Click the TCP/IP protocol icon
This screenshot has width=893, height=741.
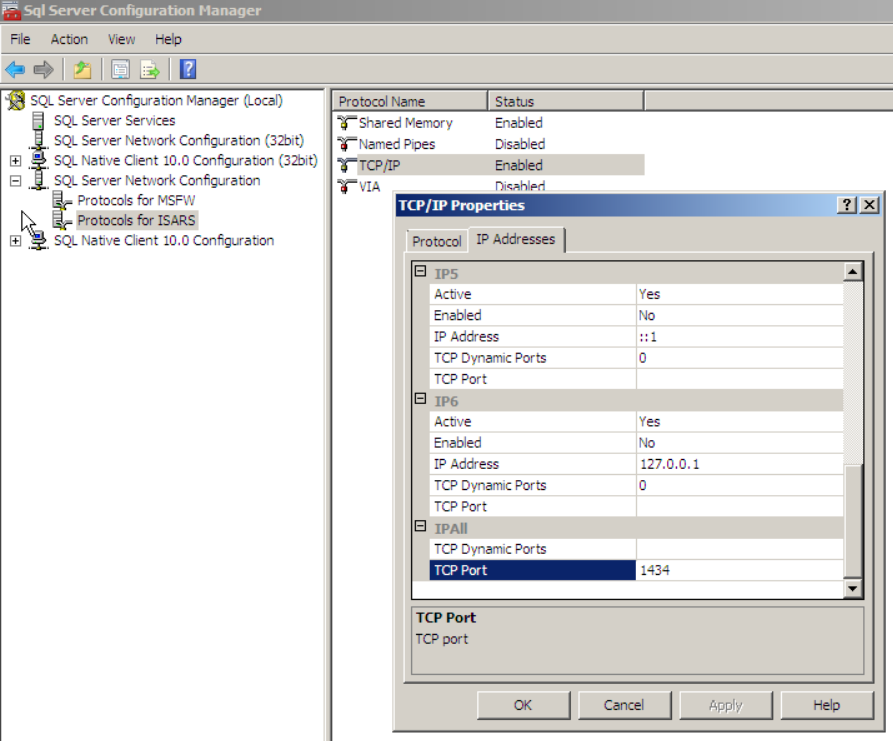[x=346, y=165]
